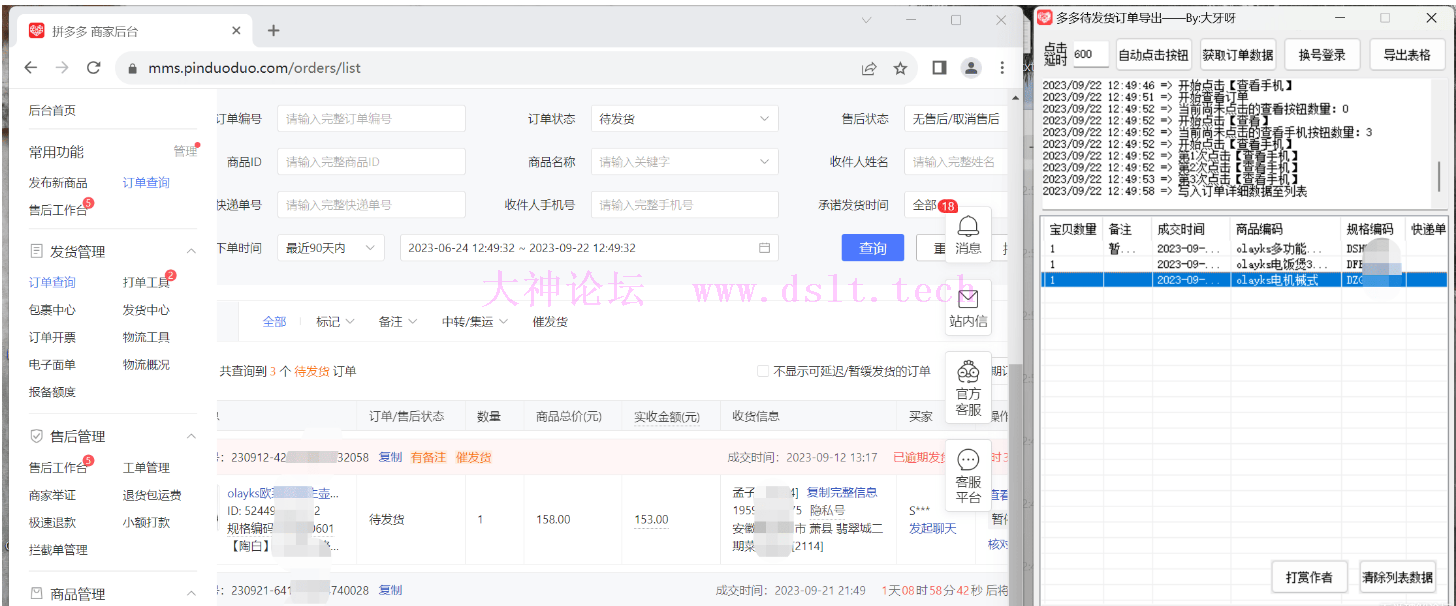Screen dimensions: 1456x606
Task: Click 导出表格 in export tool
Action: coord(1406,55)
